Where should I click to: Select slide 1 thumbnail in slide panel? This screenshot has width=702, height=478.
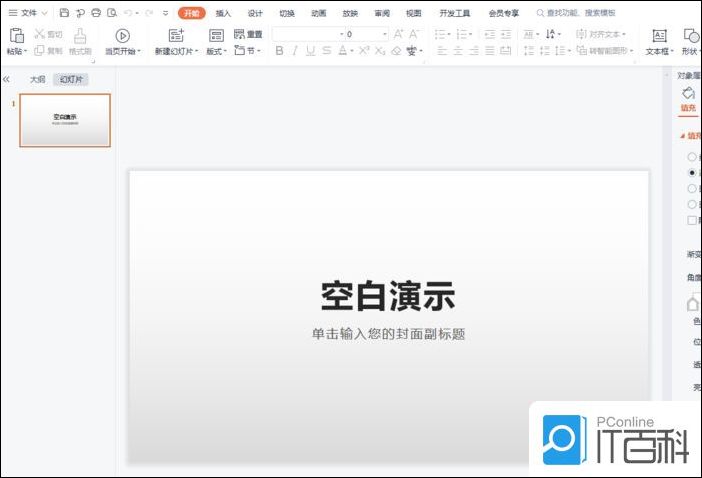click(x=65, y=120)
